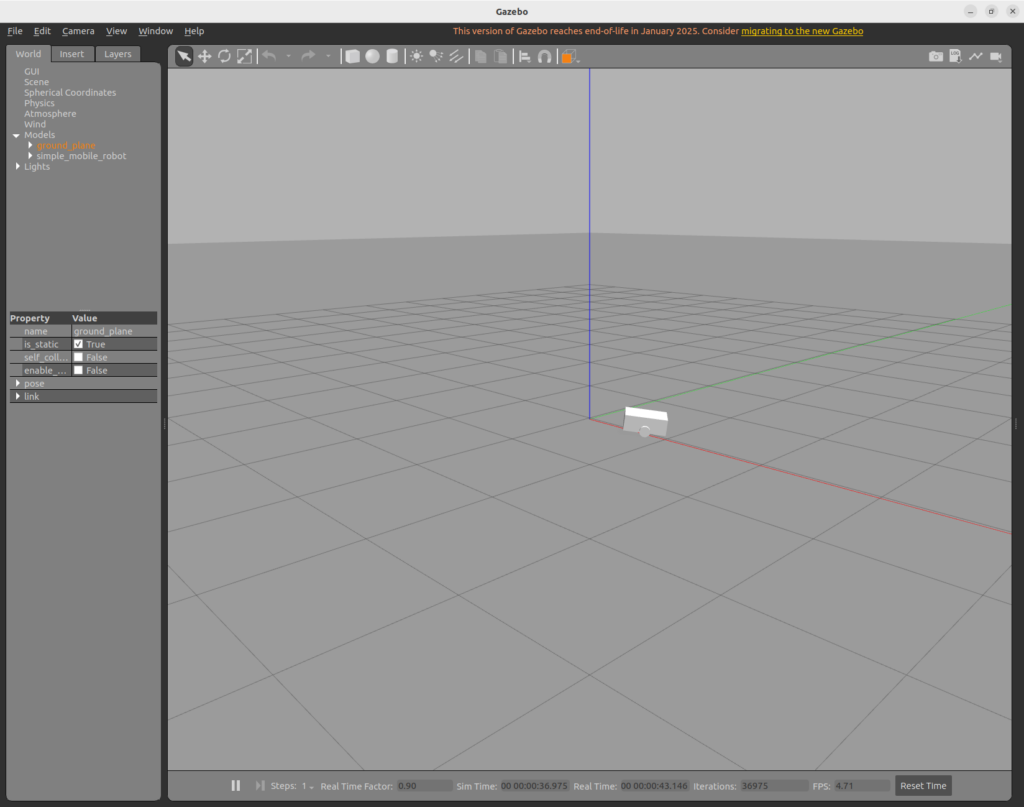Click the Reset Time button
This screenshot has width=1024, height=807.
click(x=923, y=785)
